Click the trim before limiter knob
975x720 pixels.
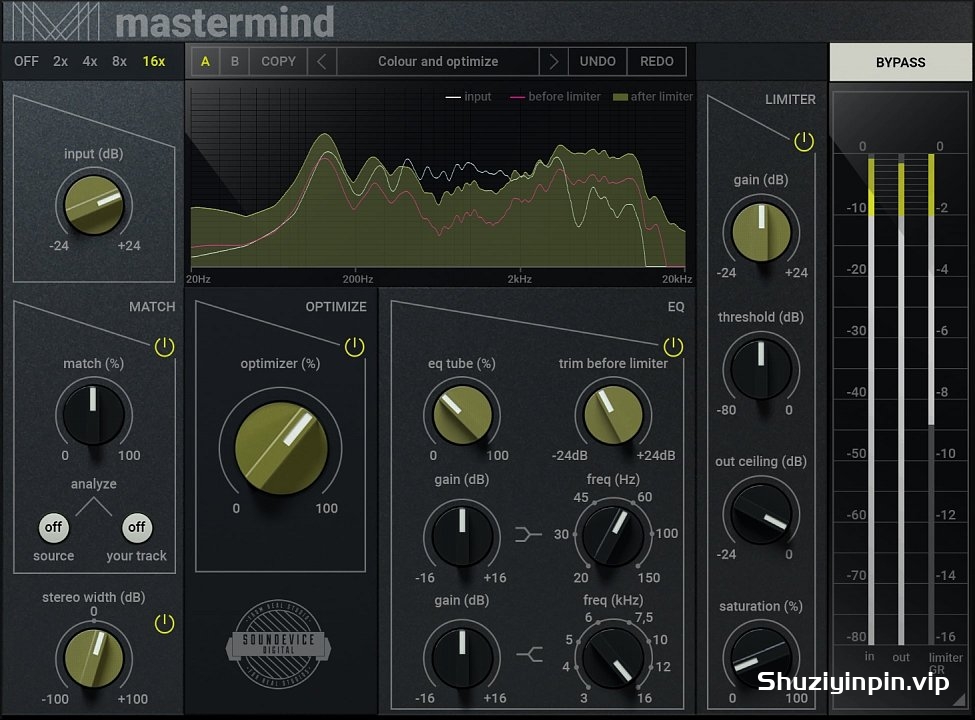pos(613,414)
